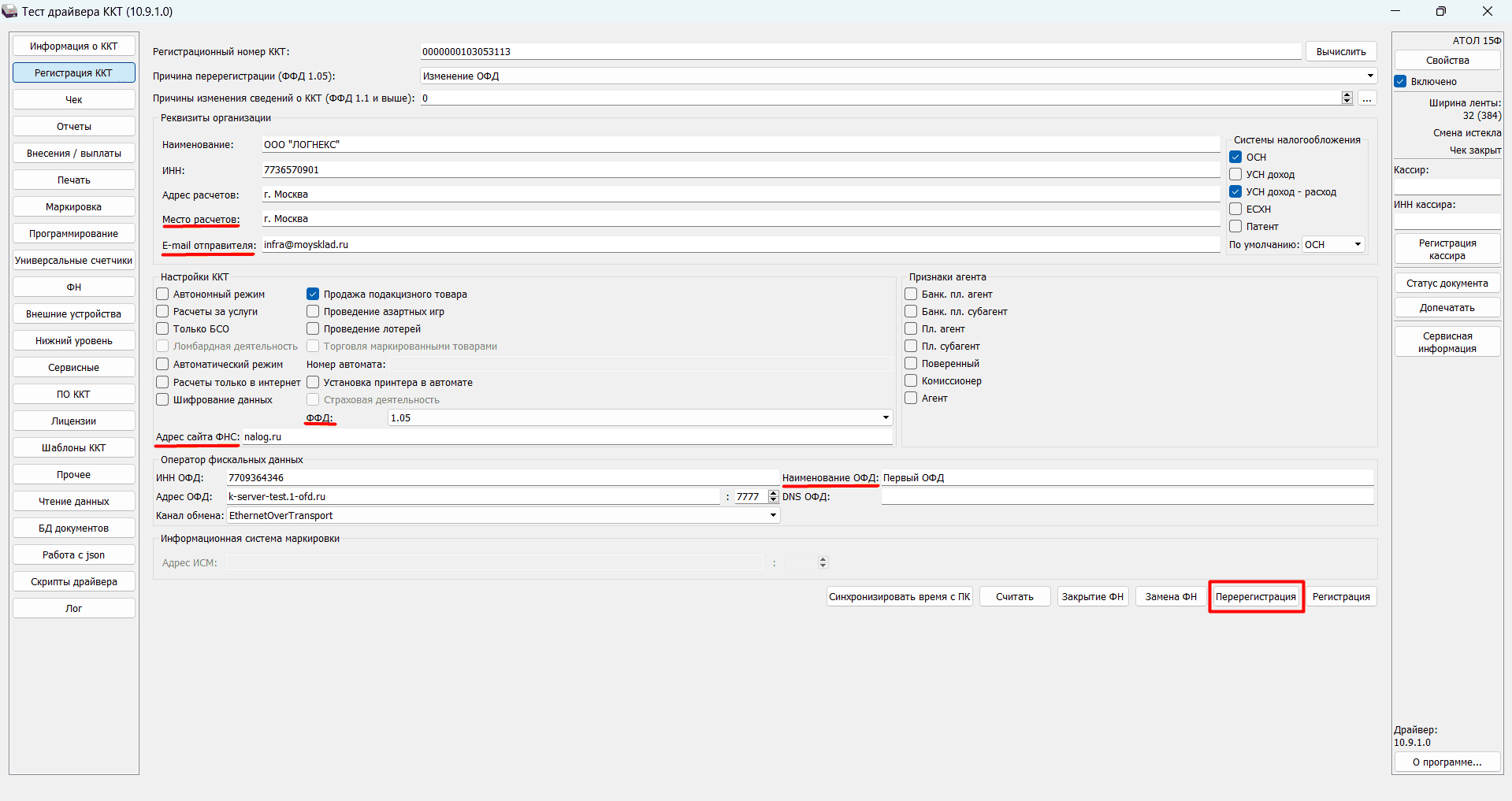Click the ellipsis button beside change reasons field
The height and width of the screenshot is (801, 1512).
pyautogui.click(x=1367, y=98)
